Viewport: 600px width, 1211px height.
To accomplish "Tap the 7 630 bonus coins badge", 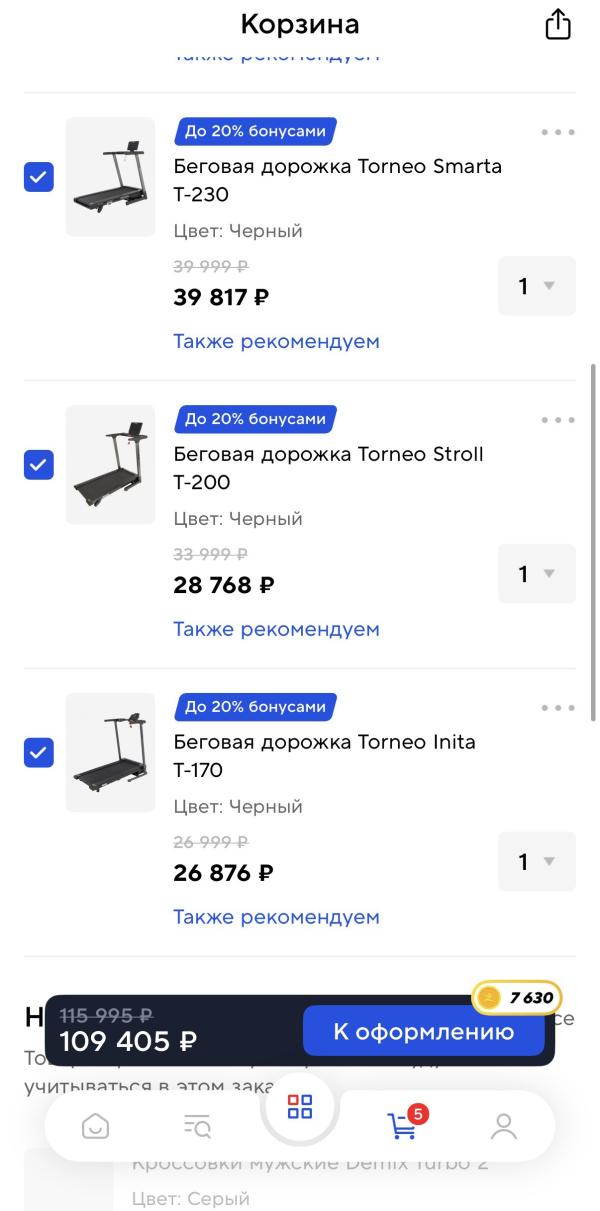I will (x=517, y=997).
